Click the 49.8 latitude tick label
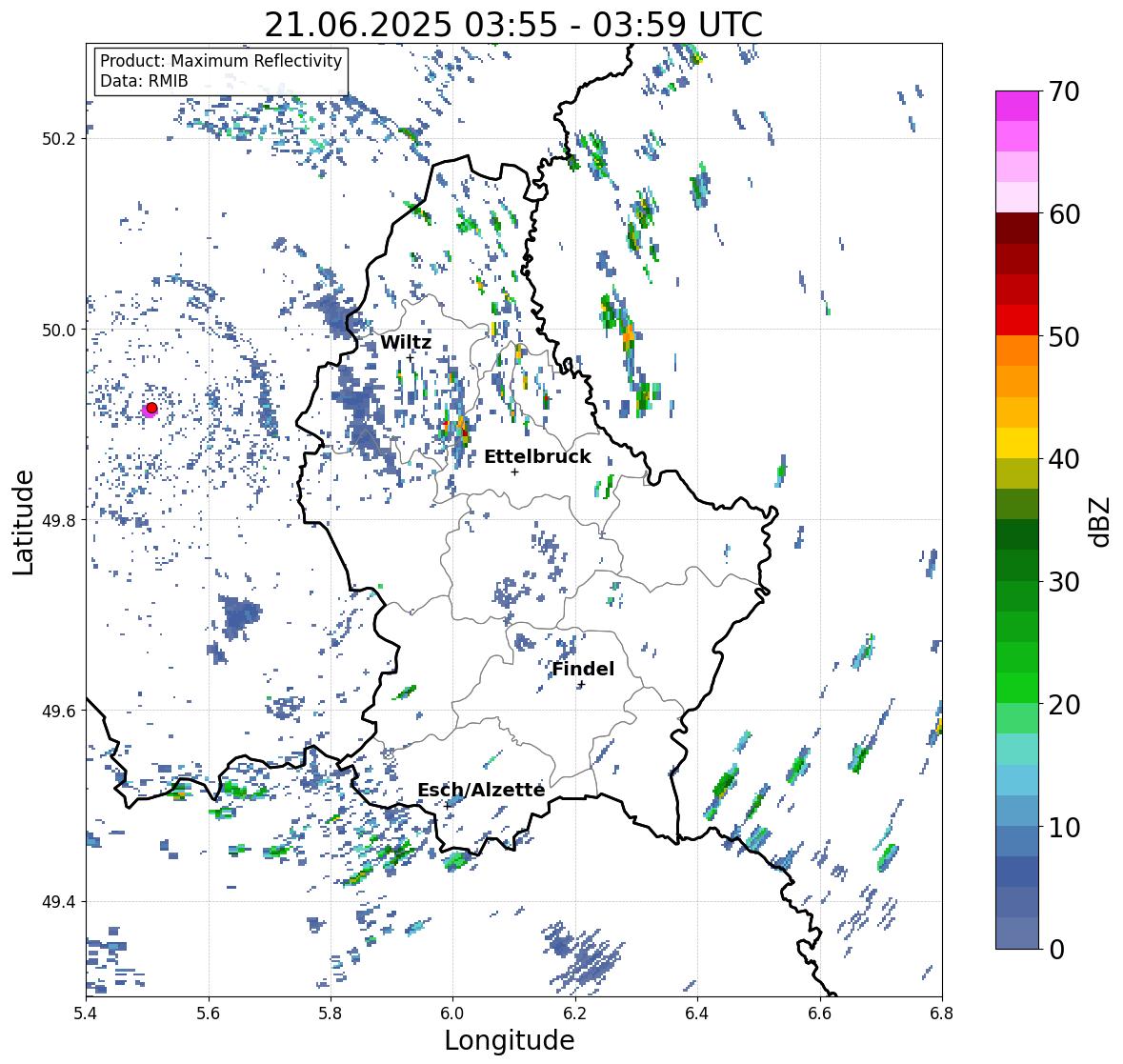Image resolution: width=1123 pixels, height=1064 pixels. pyautogui.click(x=58, y=520)
